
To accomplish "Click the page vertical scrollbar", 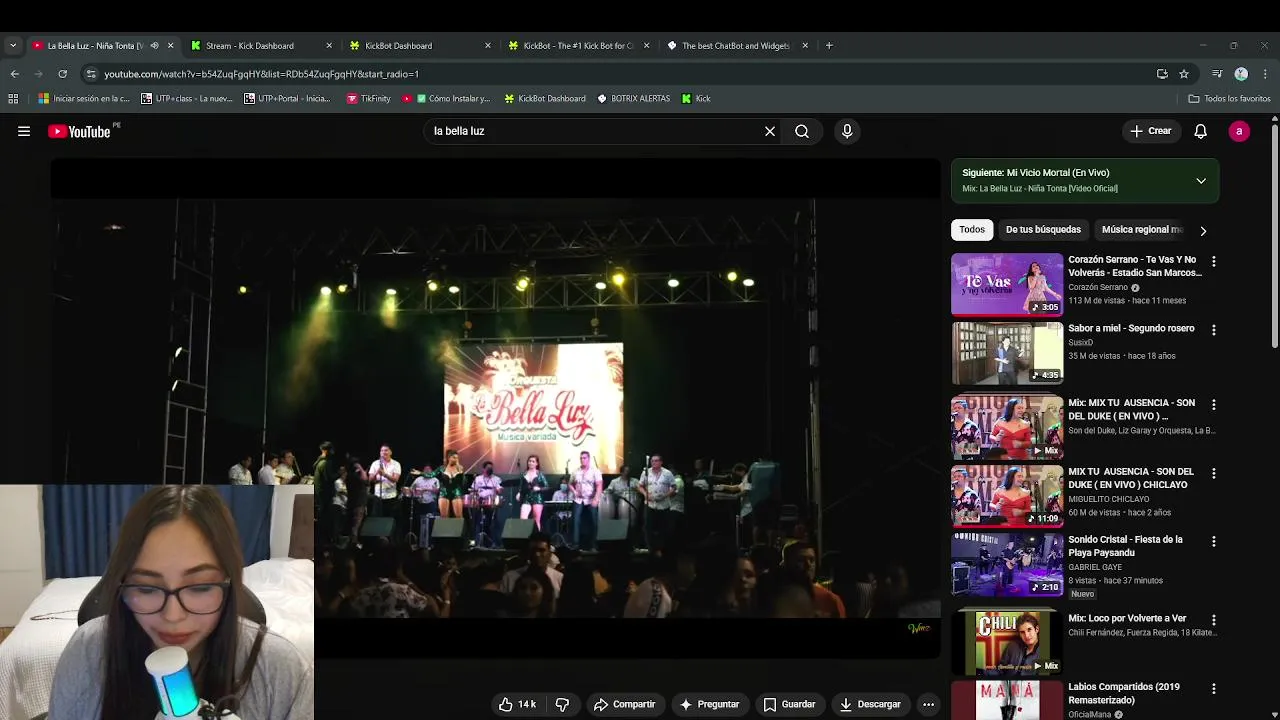I will point(1274,235).
